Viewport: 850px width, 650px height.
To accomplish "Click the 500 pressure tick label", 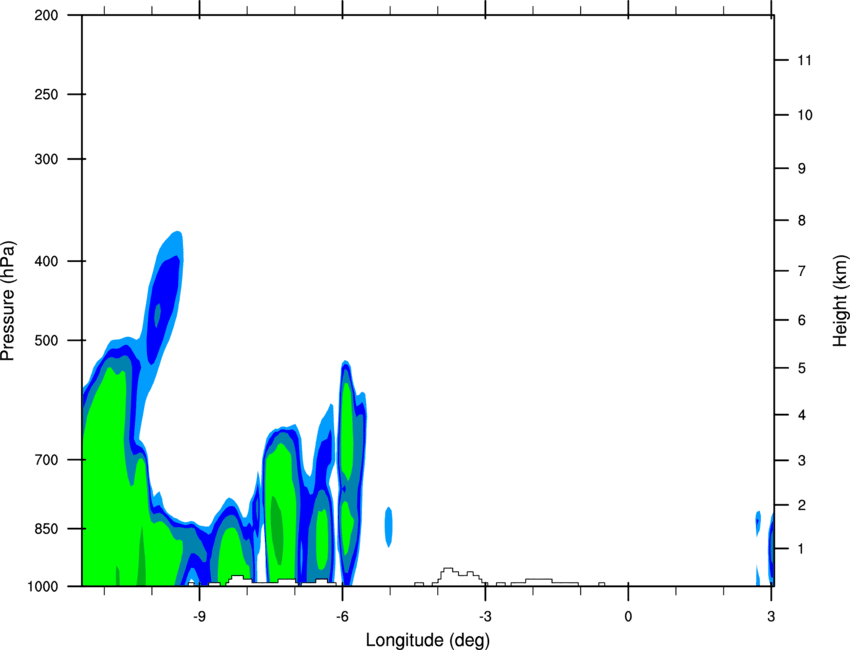I will tap(46, 340).
